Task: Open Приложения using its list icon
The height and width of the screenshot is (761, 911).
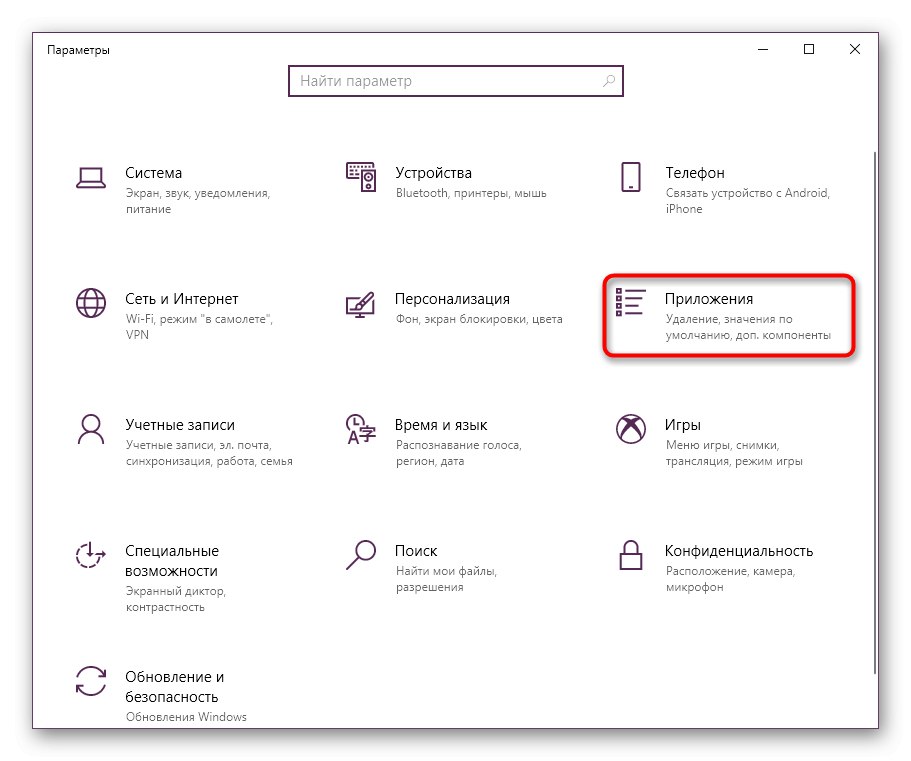Action: tap(630, 303)
